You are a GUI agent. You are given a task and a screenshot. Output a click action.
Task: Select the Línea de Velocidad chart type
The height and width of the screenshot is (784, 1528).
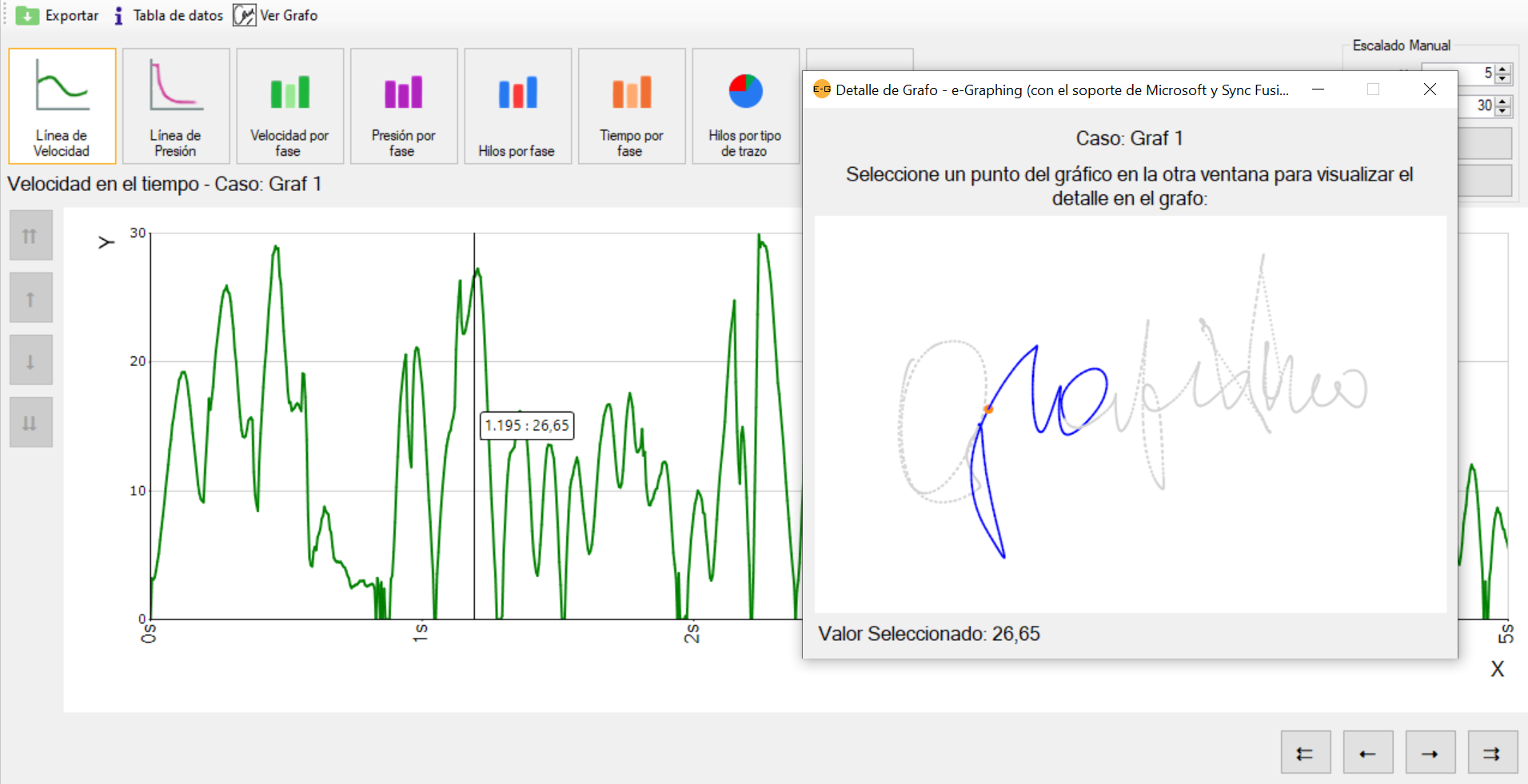click(62, 105)
